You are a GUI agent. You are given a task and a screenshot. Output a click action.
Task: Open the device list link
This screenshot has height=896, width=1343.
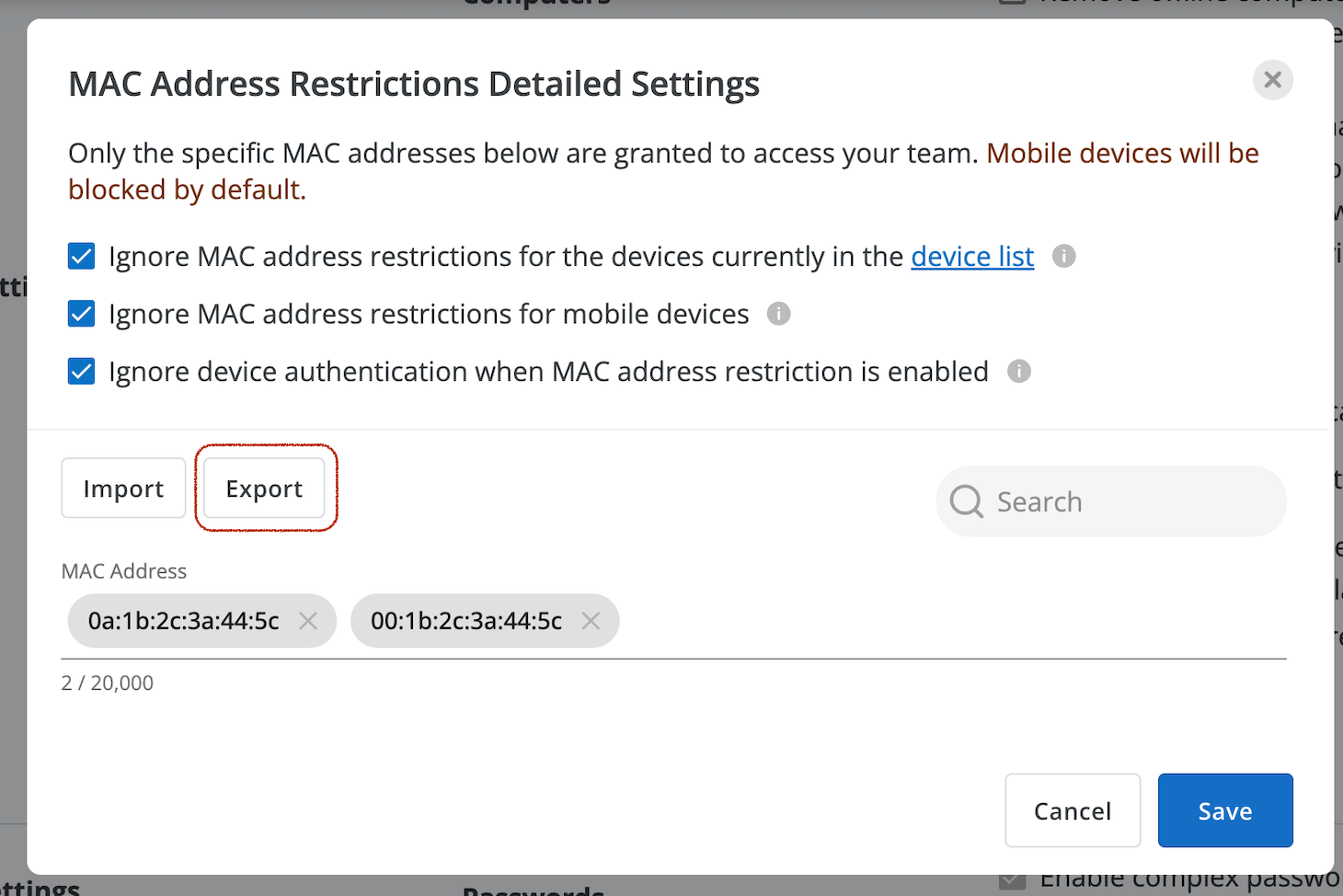[971, 256]
